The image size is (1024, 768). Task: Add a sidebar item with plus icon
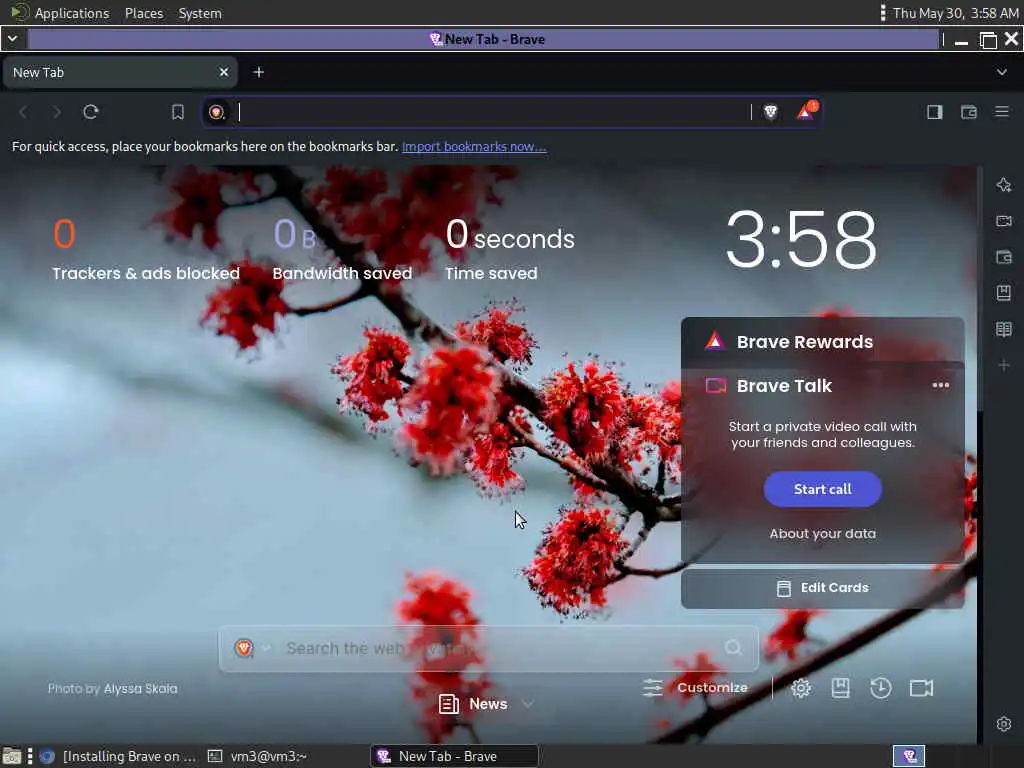pyautogui.click(x=1004, y=365)
